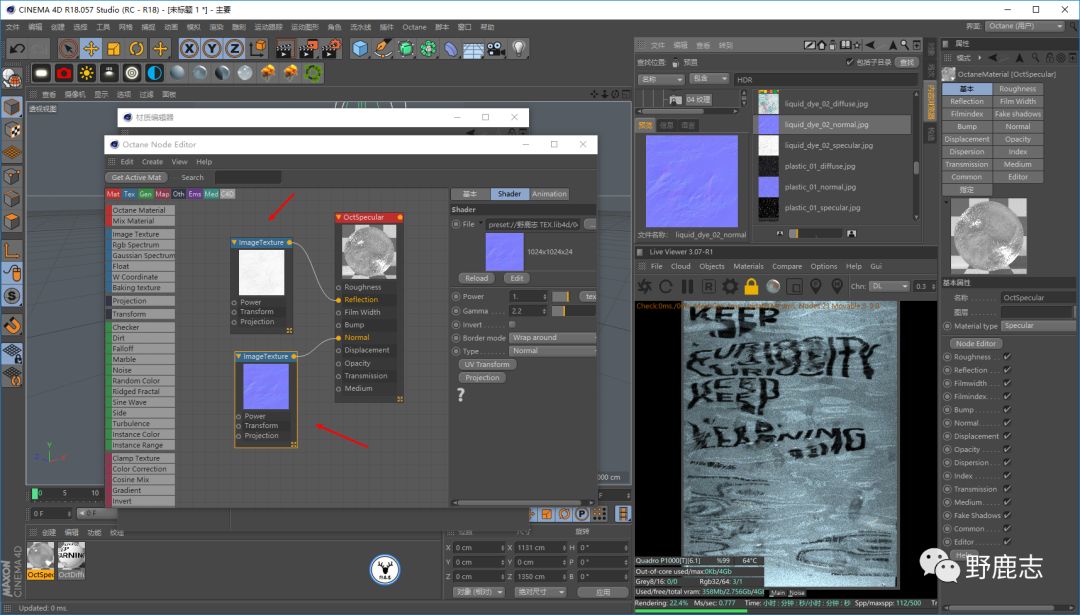This screenshot has width=1080, height=615.
Task: Open Octane settings gear in Live Viewer
Action: (730, 287)
